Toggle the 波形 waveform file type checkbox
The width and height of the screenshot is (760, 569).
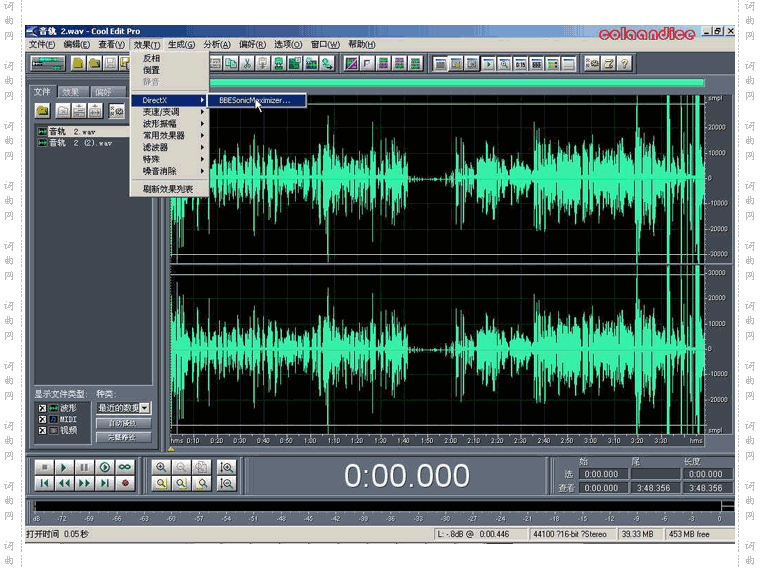(42, 408)
